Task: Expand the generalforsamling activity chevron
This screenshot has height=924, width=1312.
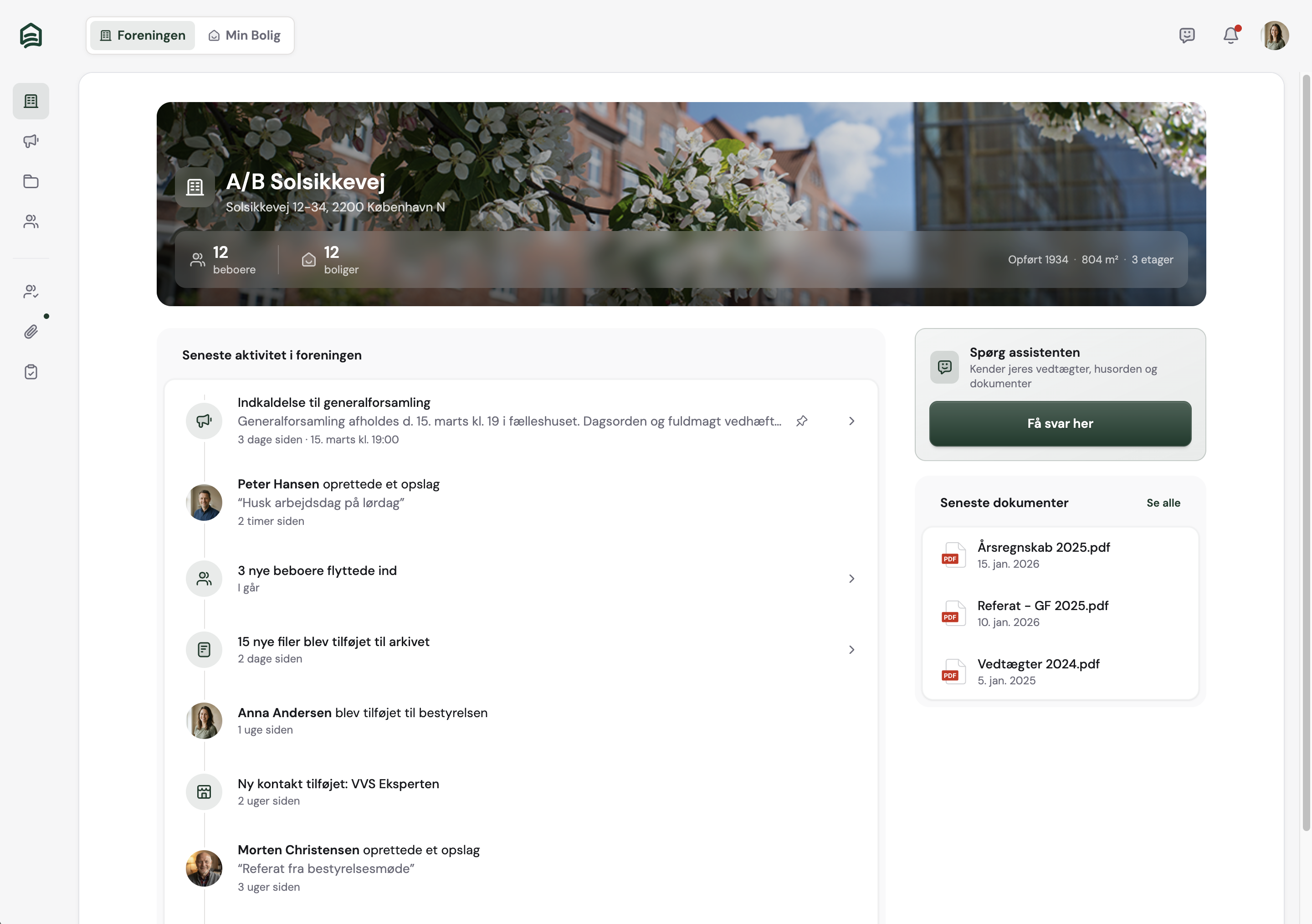Action: [x=851, y=421]
